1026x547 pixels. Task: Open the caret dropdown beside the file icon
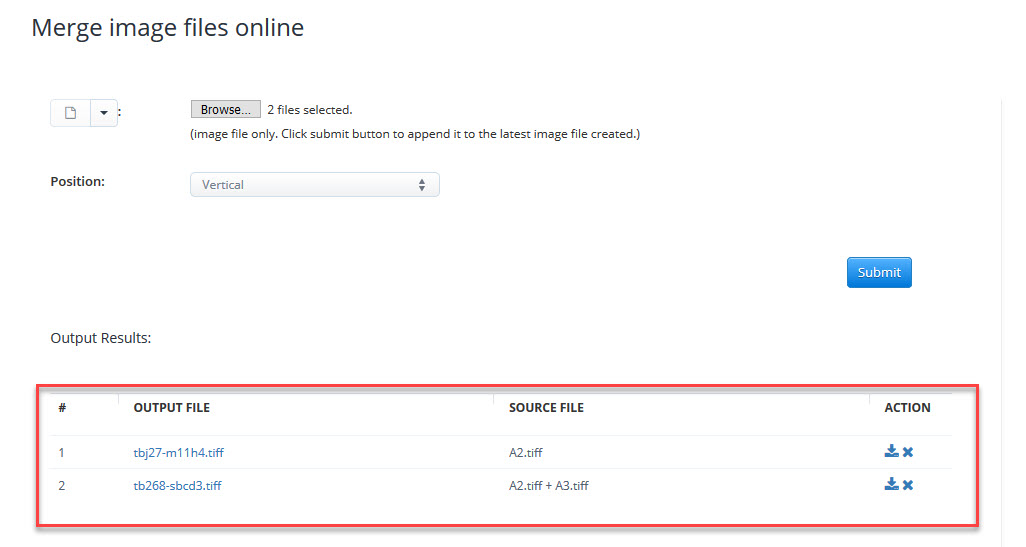[x=104, y=113]
